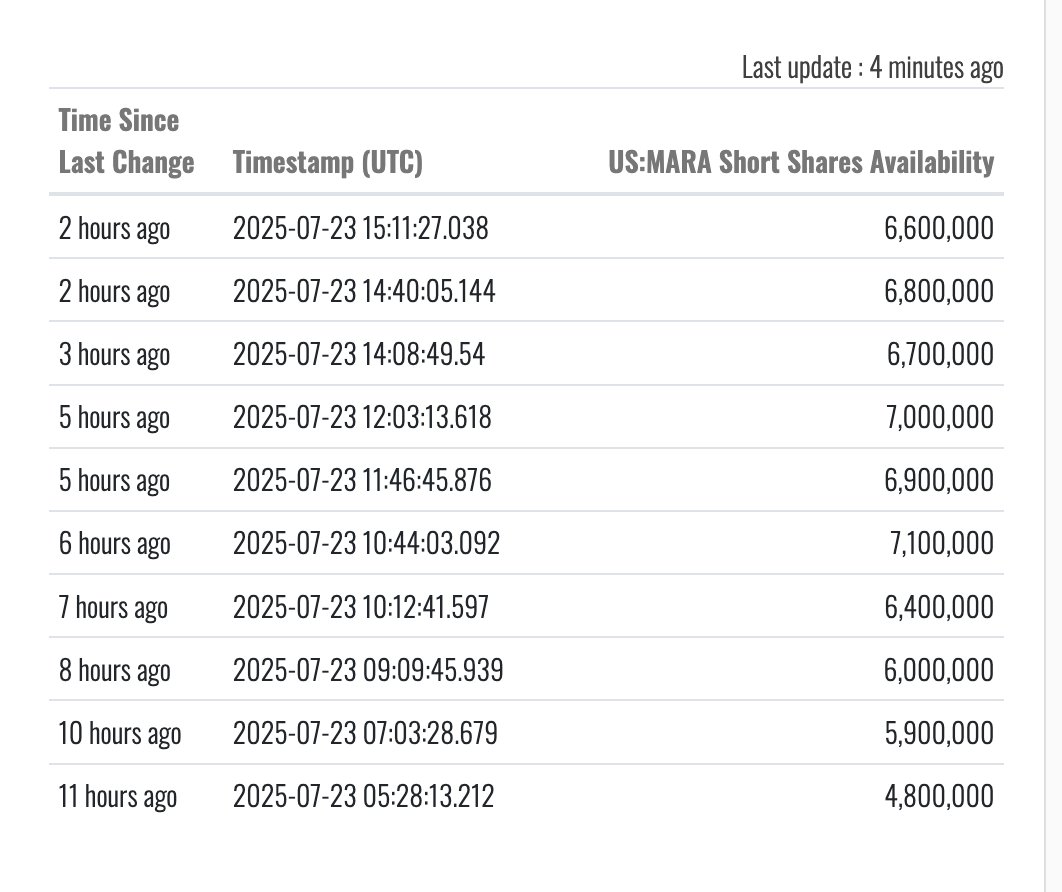Click the 6,700,000 availability value

(940, 354)
